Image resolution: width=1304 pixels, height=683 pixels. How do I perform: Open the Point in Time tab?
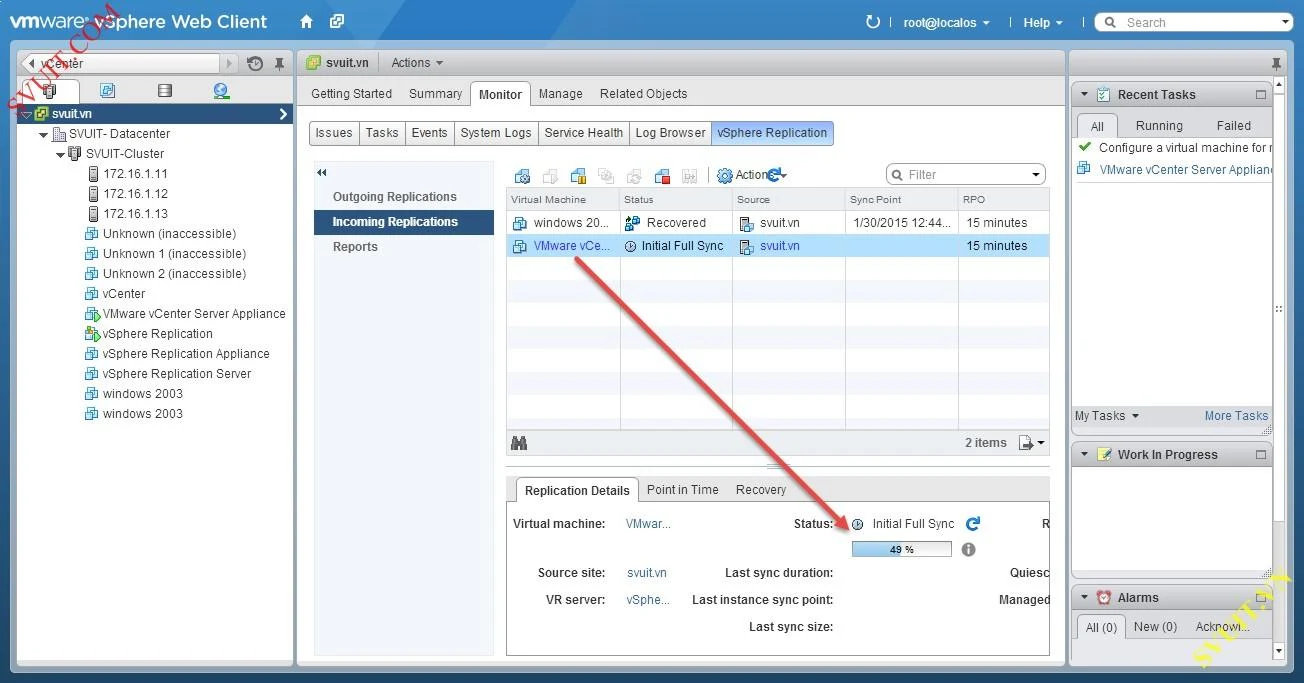coord(682,490)
